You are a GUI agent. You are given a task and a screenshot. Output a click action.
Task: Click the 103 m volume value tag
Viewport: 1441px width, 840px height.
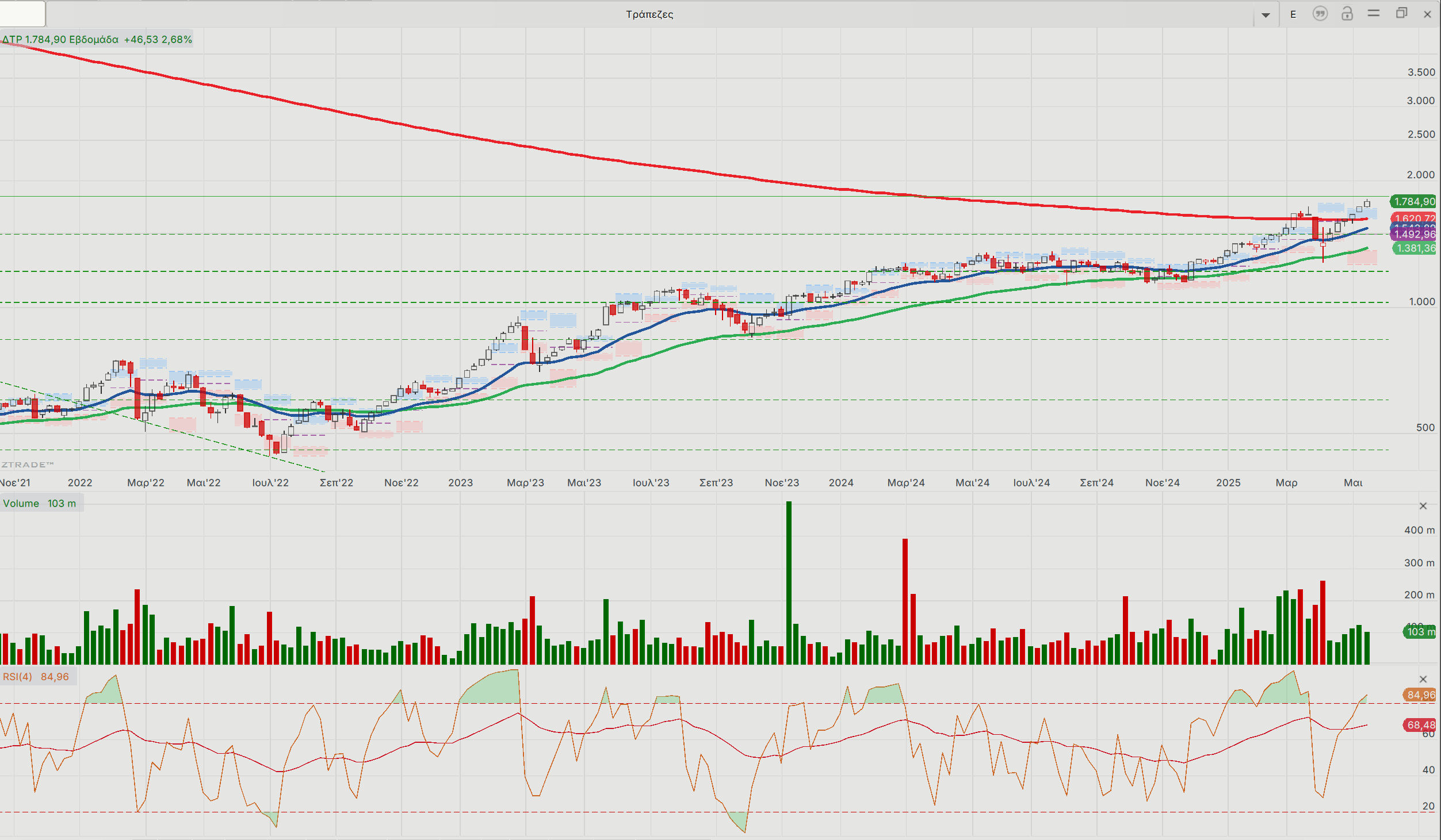point(1420,632)
